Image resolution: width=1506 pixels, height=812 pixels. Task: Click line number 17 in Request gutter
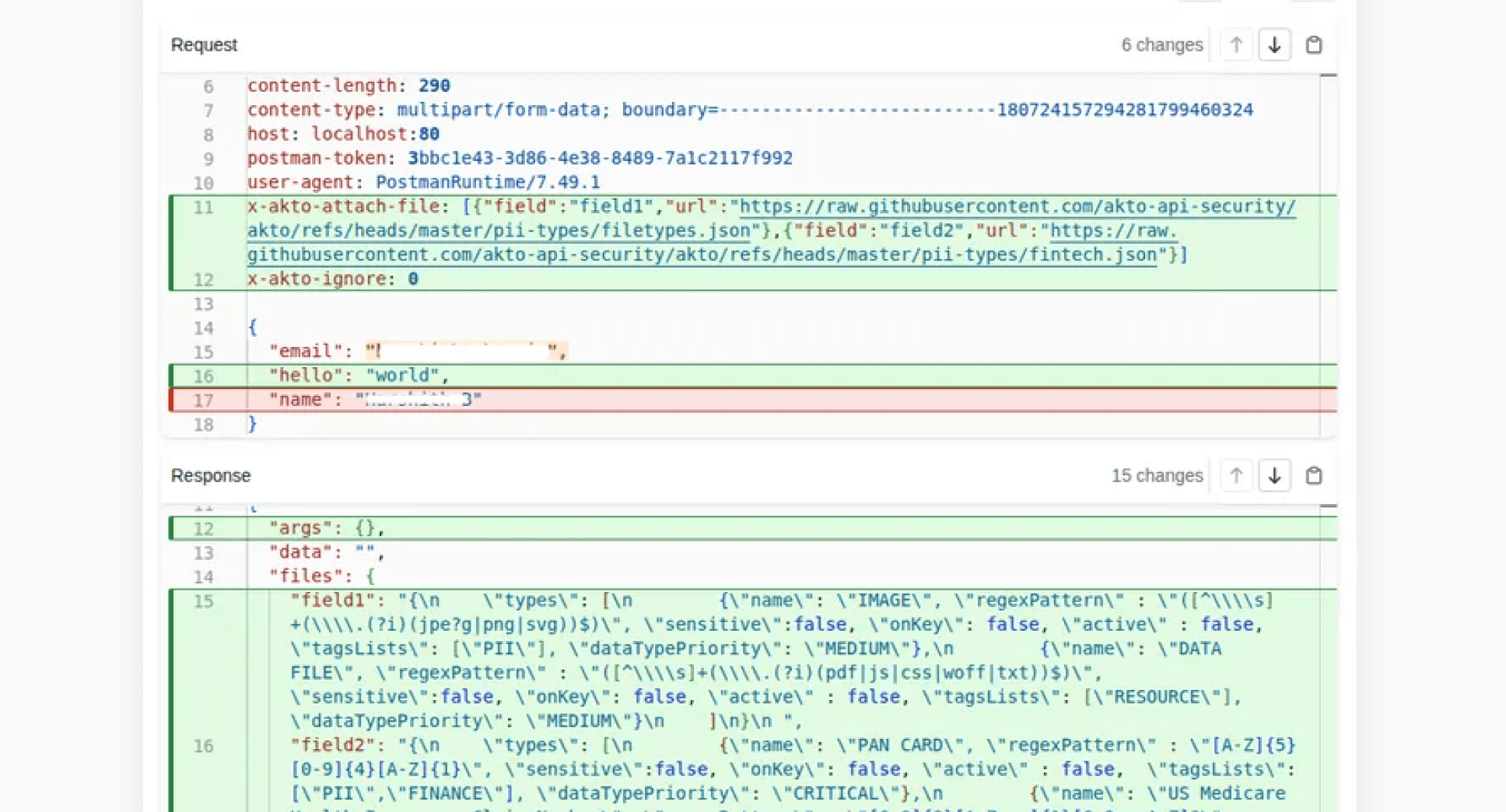click(204, 401)
